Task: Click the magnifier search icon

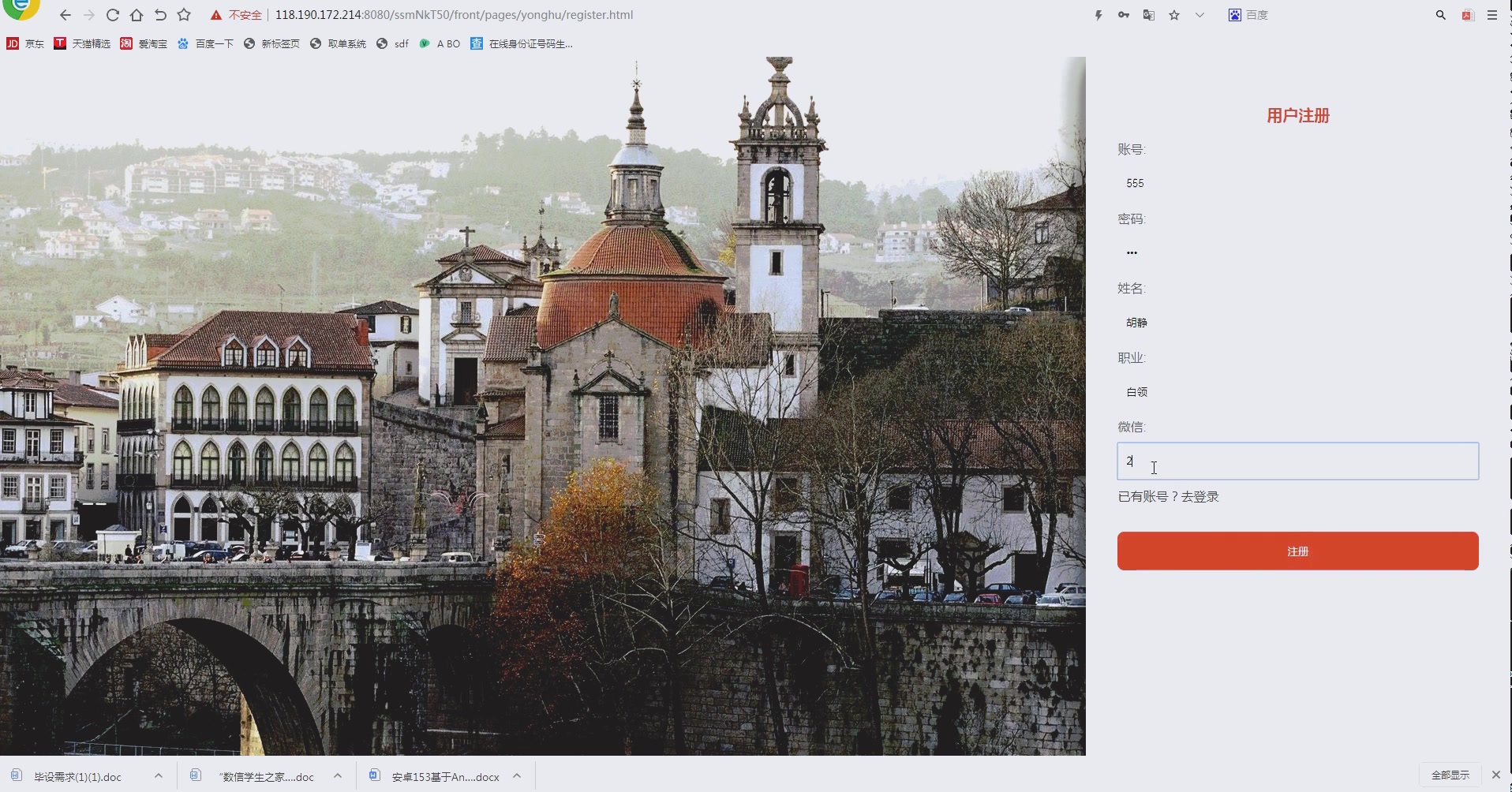Action: 1441,15
